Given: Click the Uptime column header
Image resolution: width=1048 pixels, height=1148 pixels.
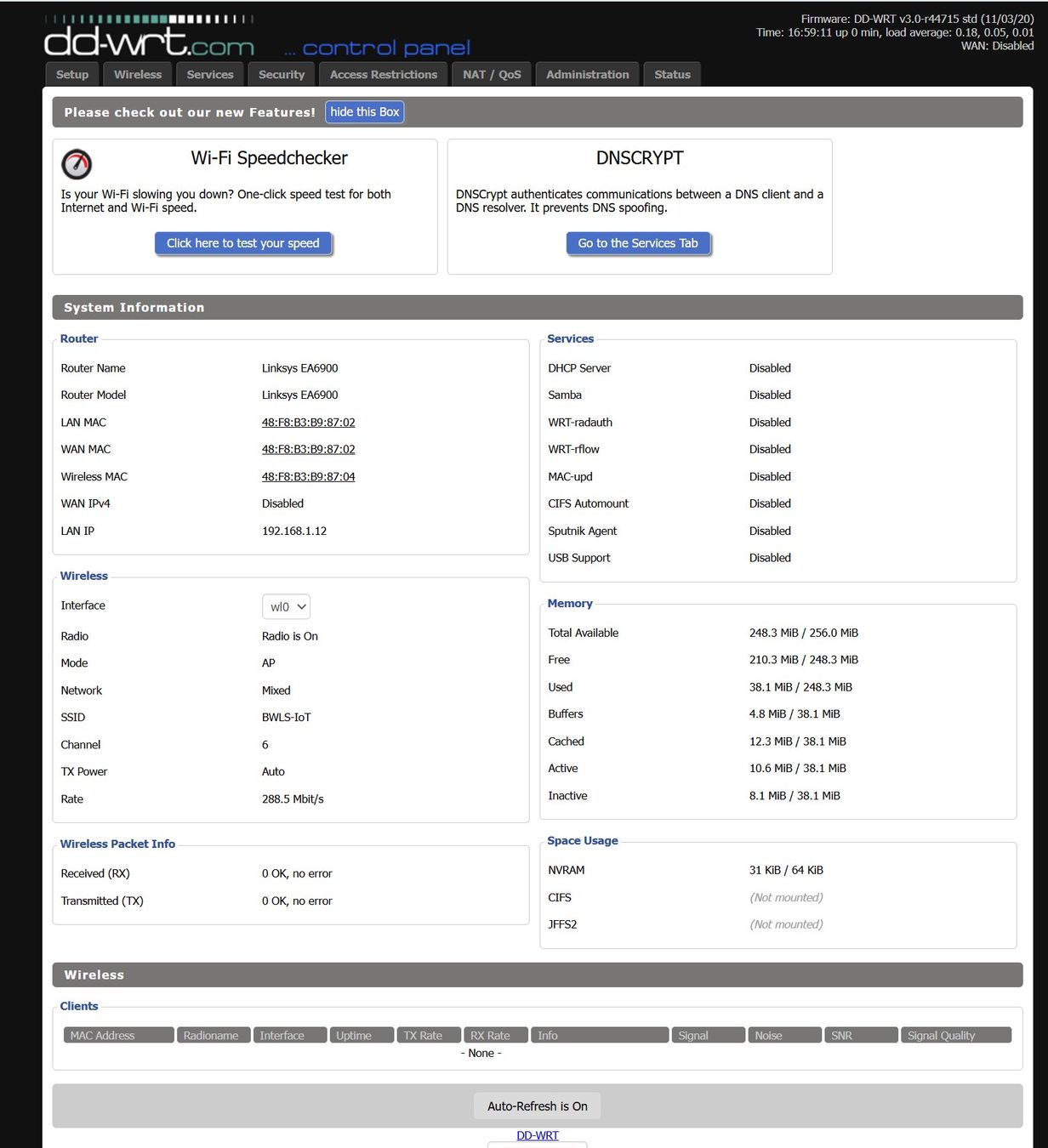Looking at the screenshot, I should click(362, 1035).
